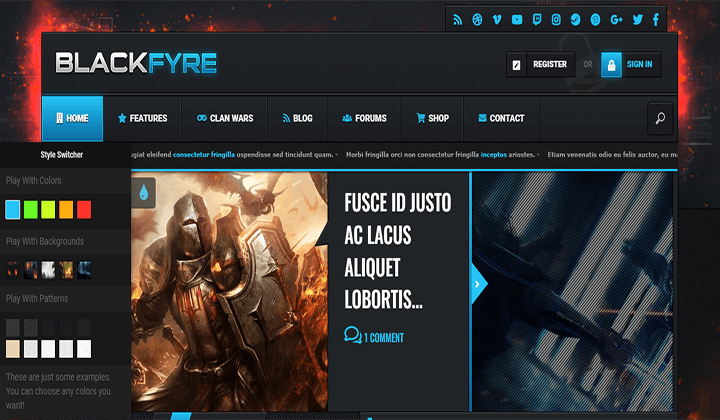Pick the red color swatch
Screen dimensions: 720x420
point(84,210)
